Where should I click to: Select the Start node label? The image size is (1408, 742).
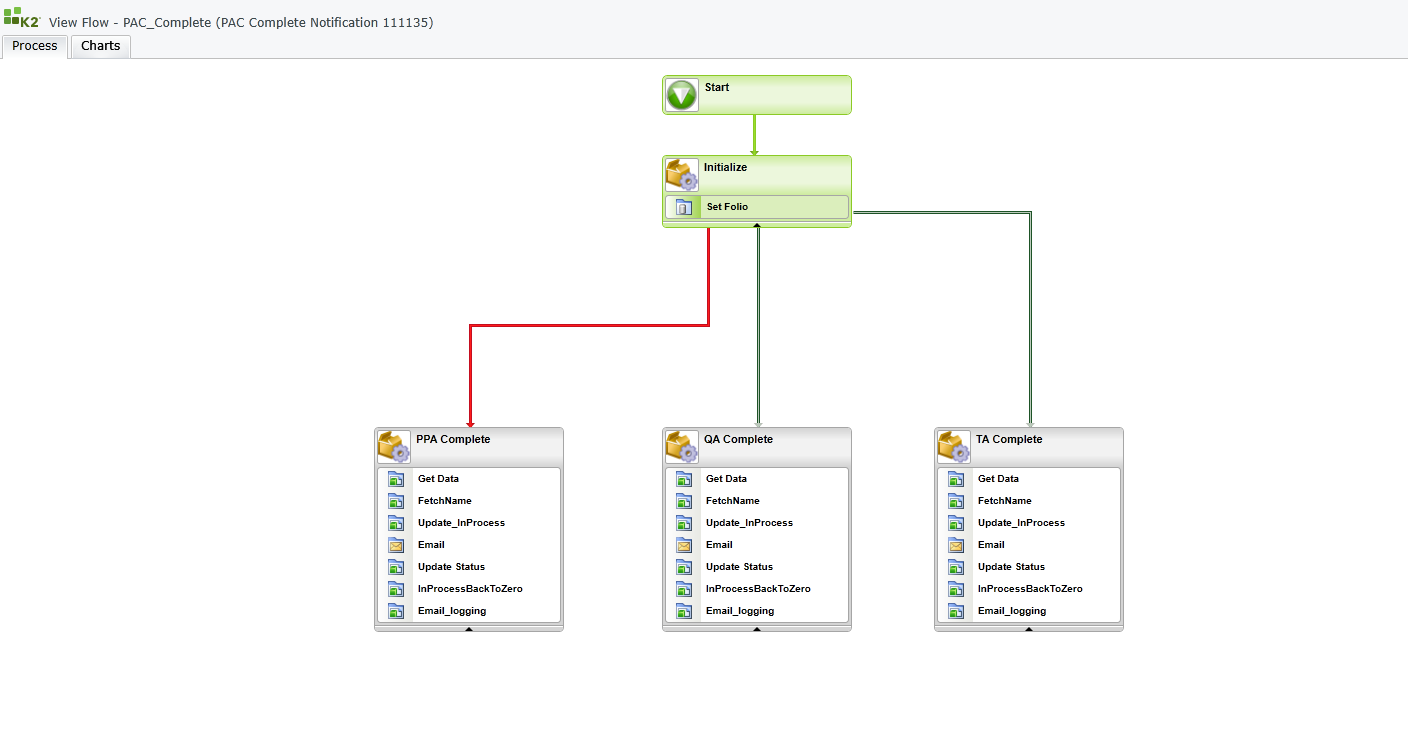click(717, 88)
